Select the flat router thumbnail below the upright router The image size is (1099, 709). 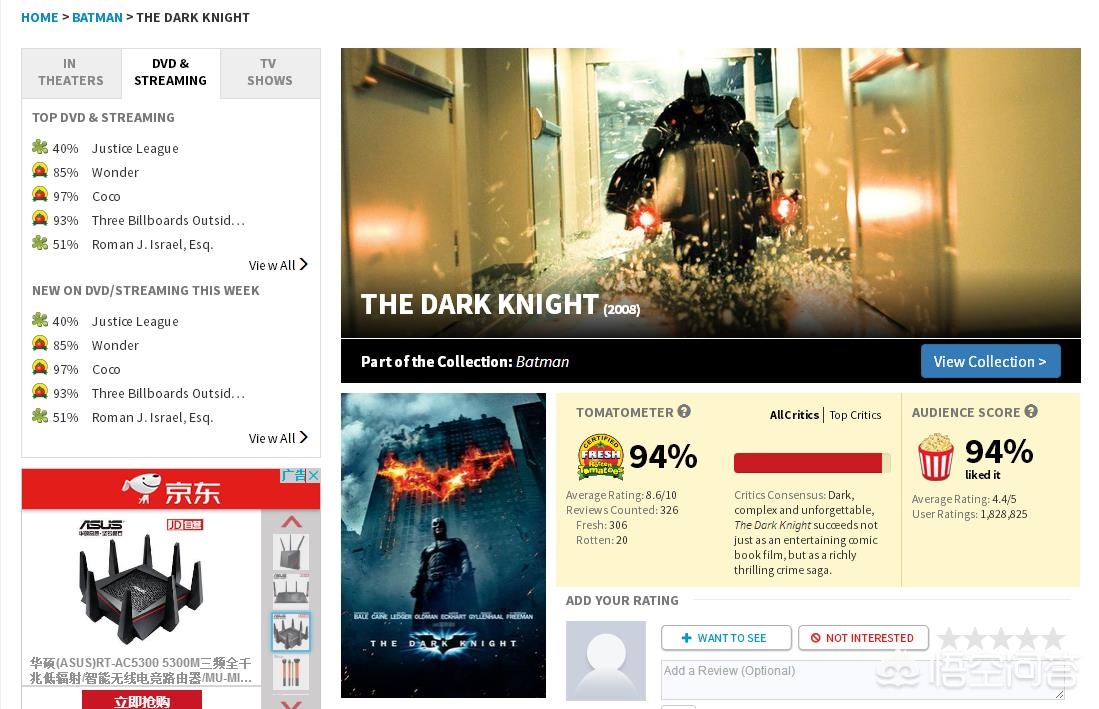pos(291,590)
